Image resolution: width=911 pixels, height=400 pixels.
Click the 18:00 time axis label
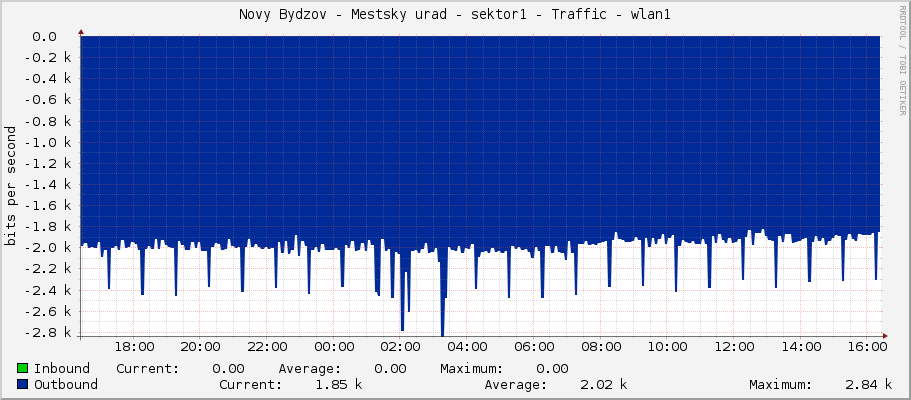[x=134, y=347]
